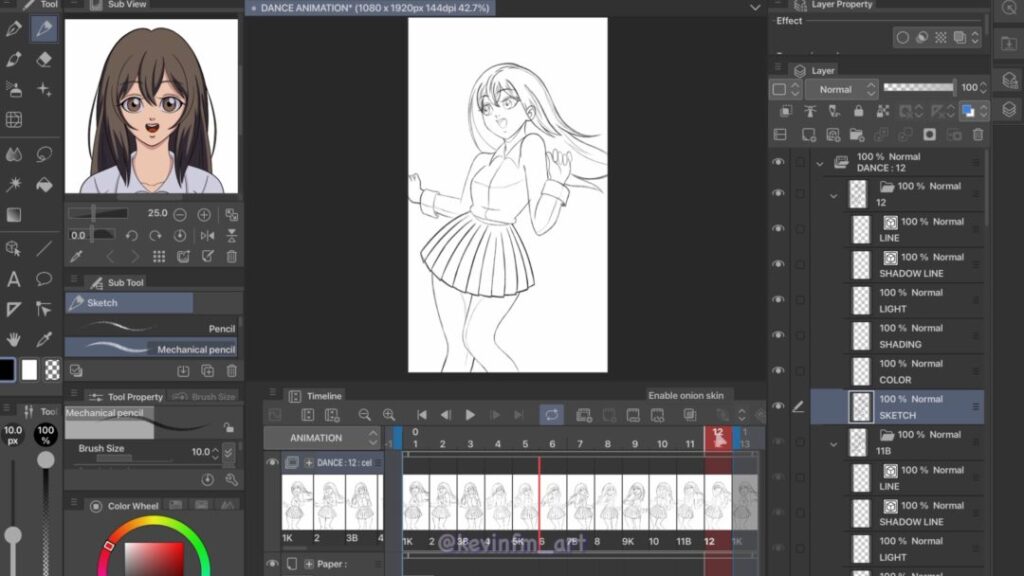Select the Operation object tool

(14, 249)
